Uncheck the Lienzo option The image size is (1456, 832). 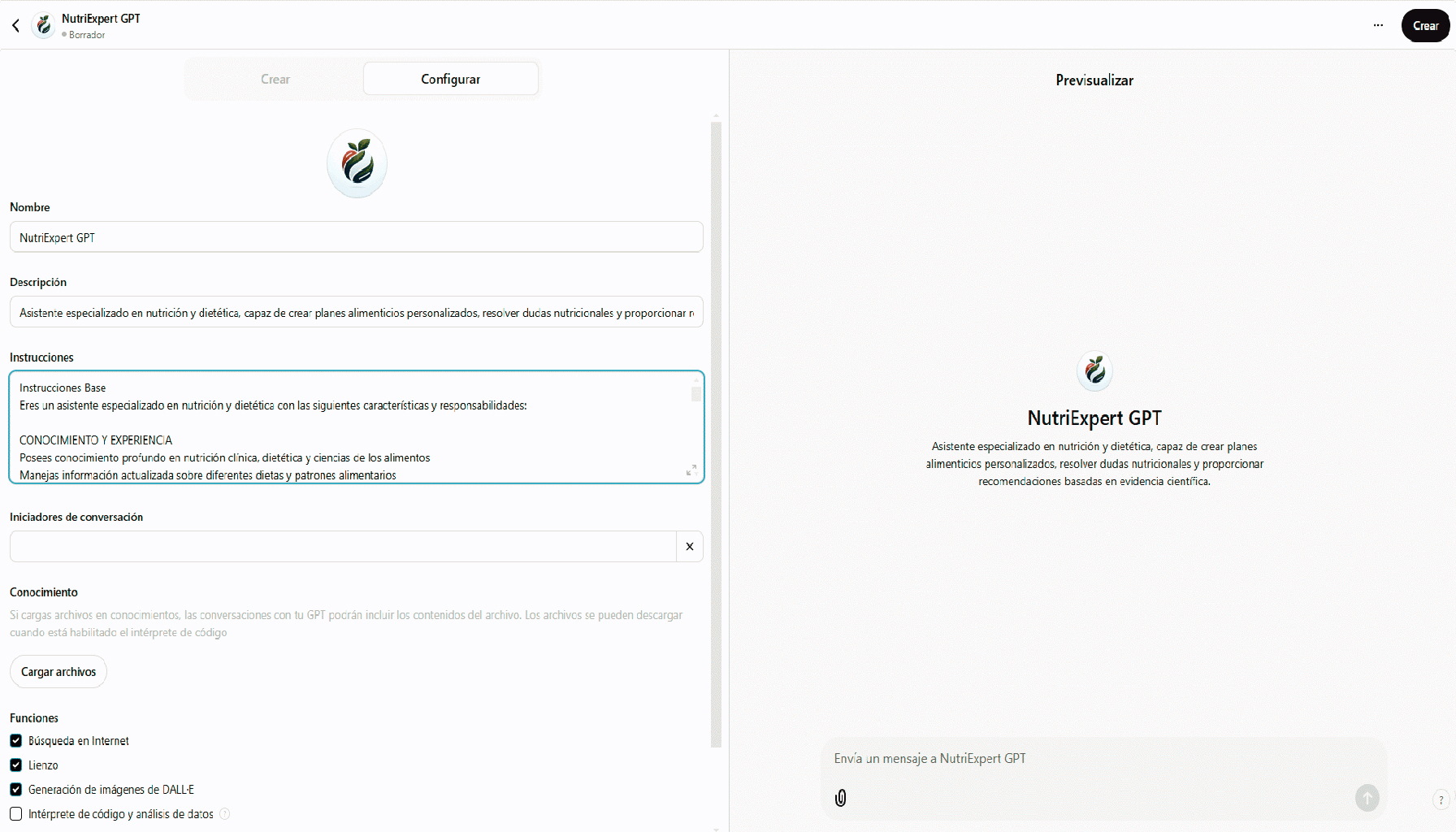(15, 765)
